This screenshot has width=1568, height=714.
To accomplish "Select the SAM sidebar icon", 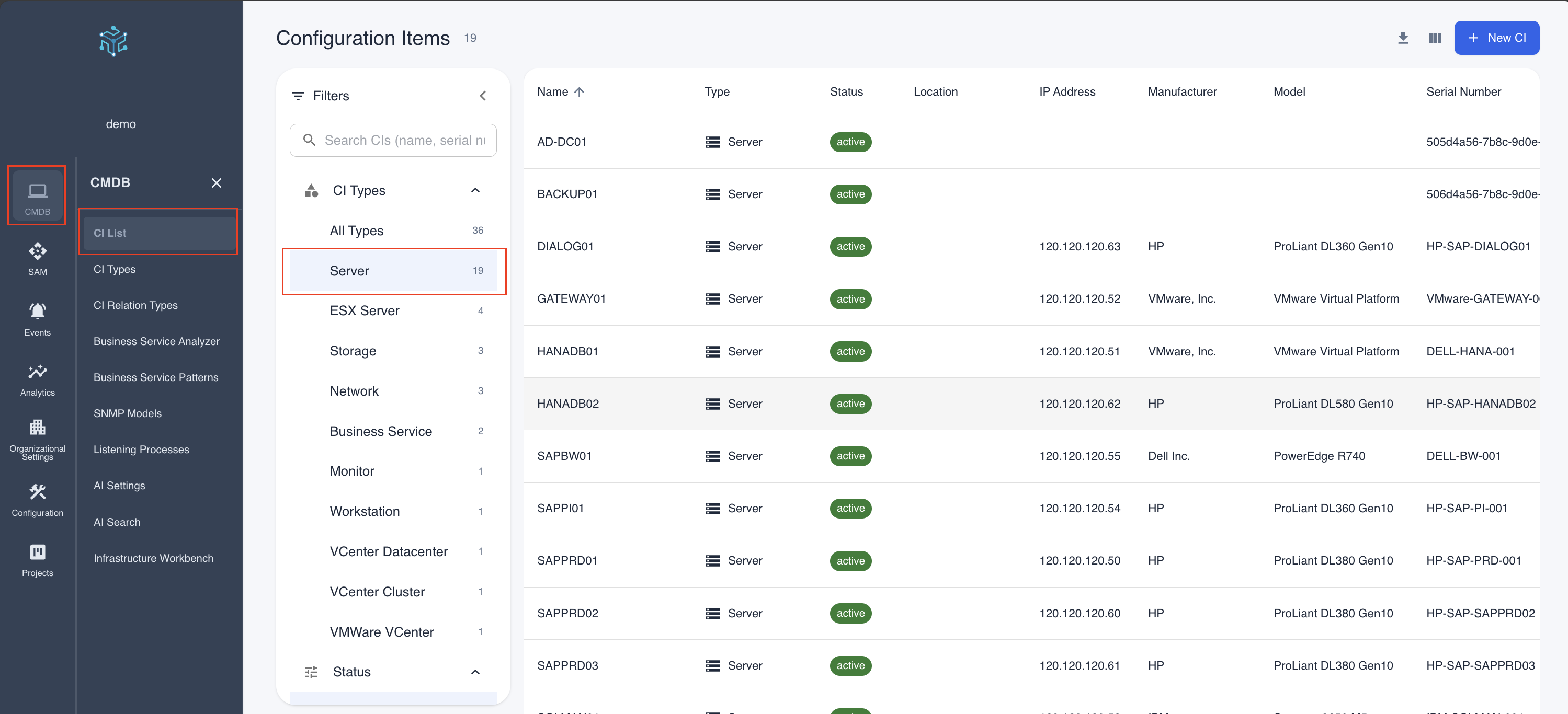I will (37, 258).
